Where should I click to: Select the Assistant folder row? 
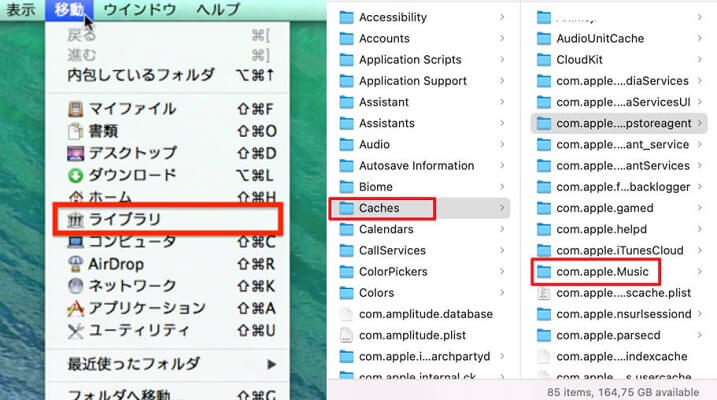(x=423, y=102)
